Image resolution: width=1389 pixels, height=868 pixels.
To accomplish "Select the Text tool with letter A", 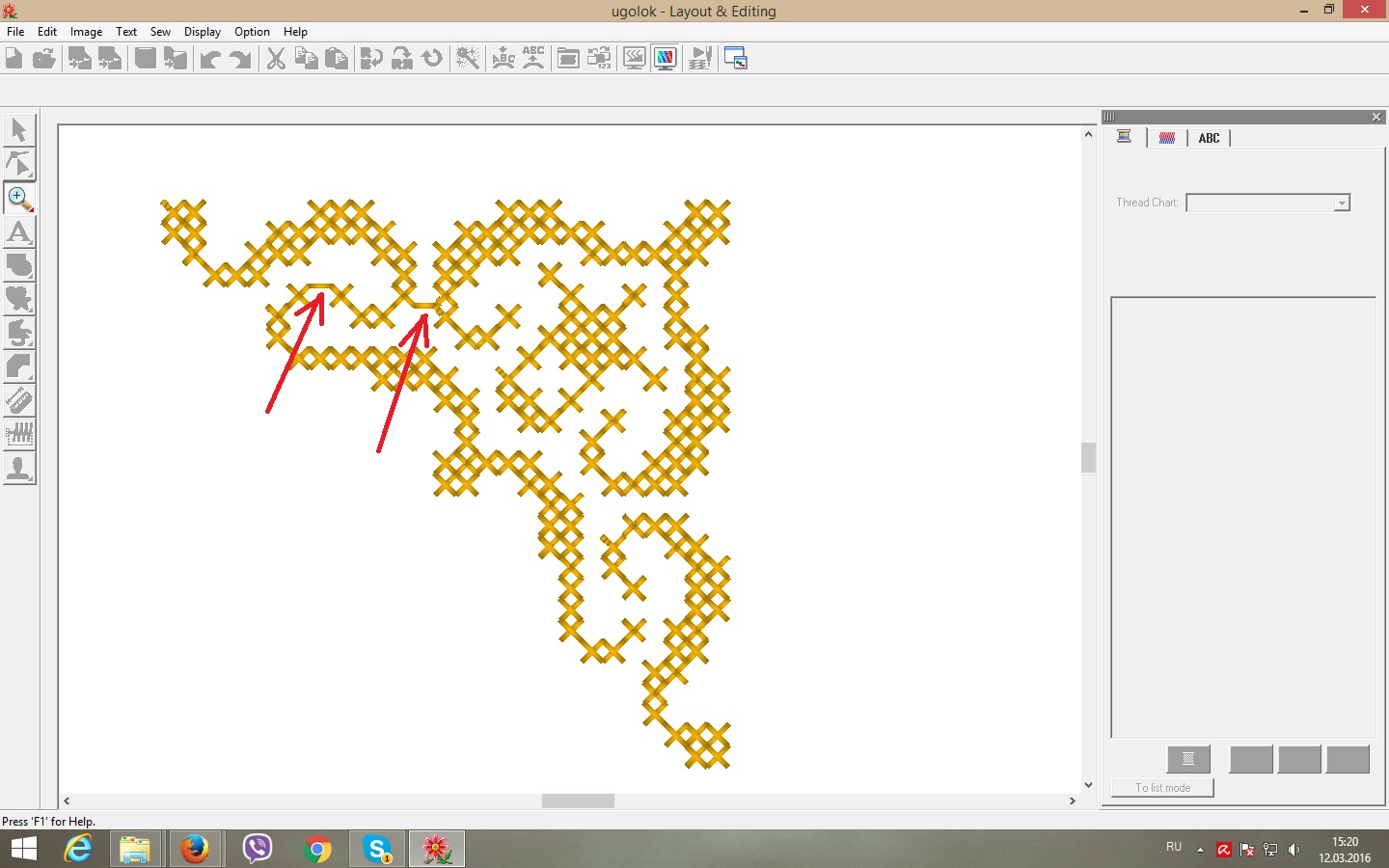I will click(x=19, y=231).
